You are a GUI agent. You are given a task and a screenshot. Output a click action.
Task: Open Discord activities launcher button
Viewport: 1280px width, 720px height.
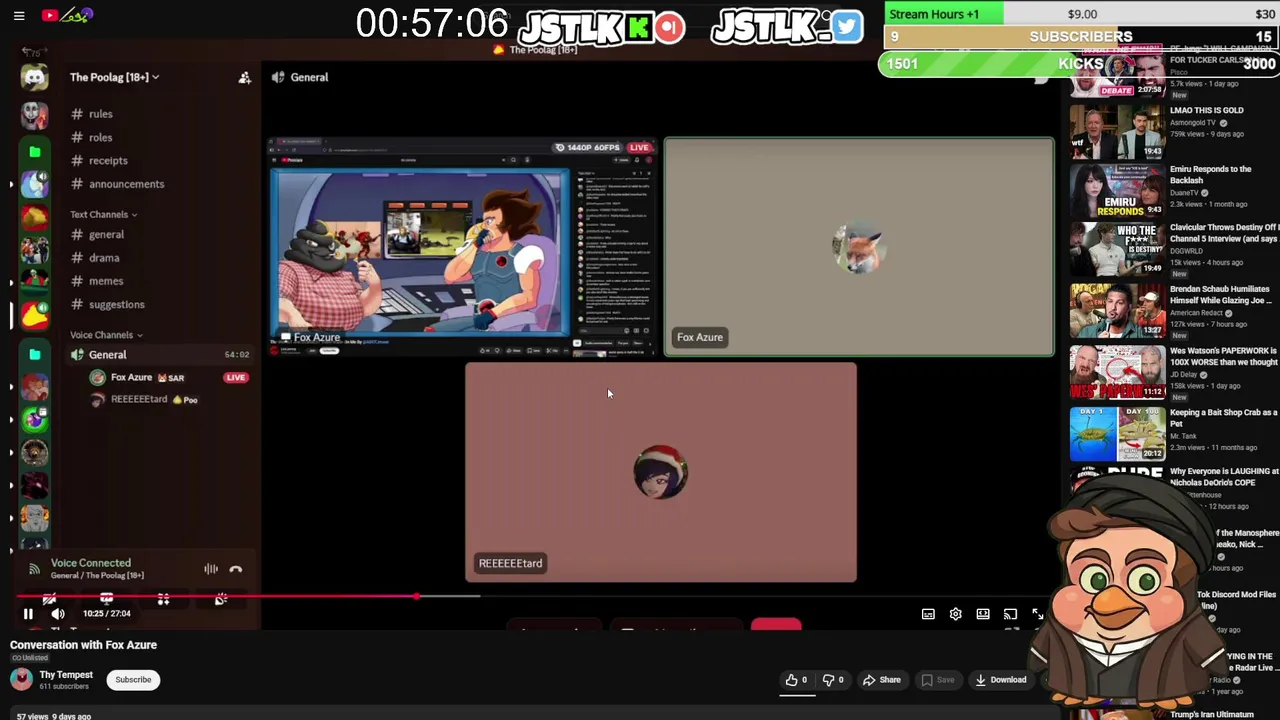tap(163, 600)
